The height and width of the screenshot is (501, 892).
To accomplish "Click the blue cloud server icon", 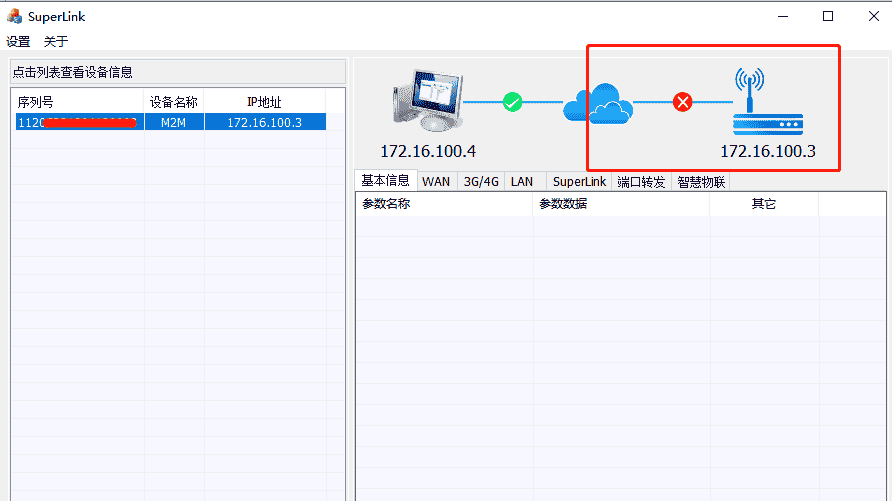I will (x=597, y=102).
